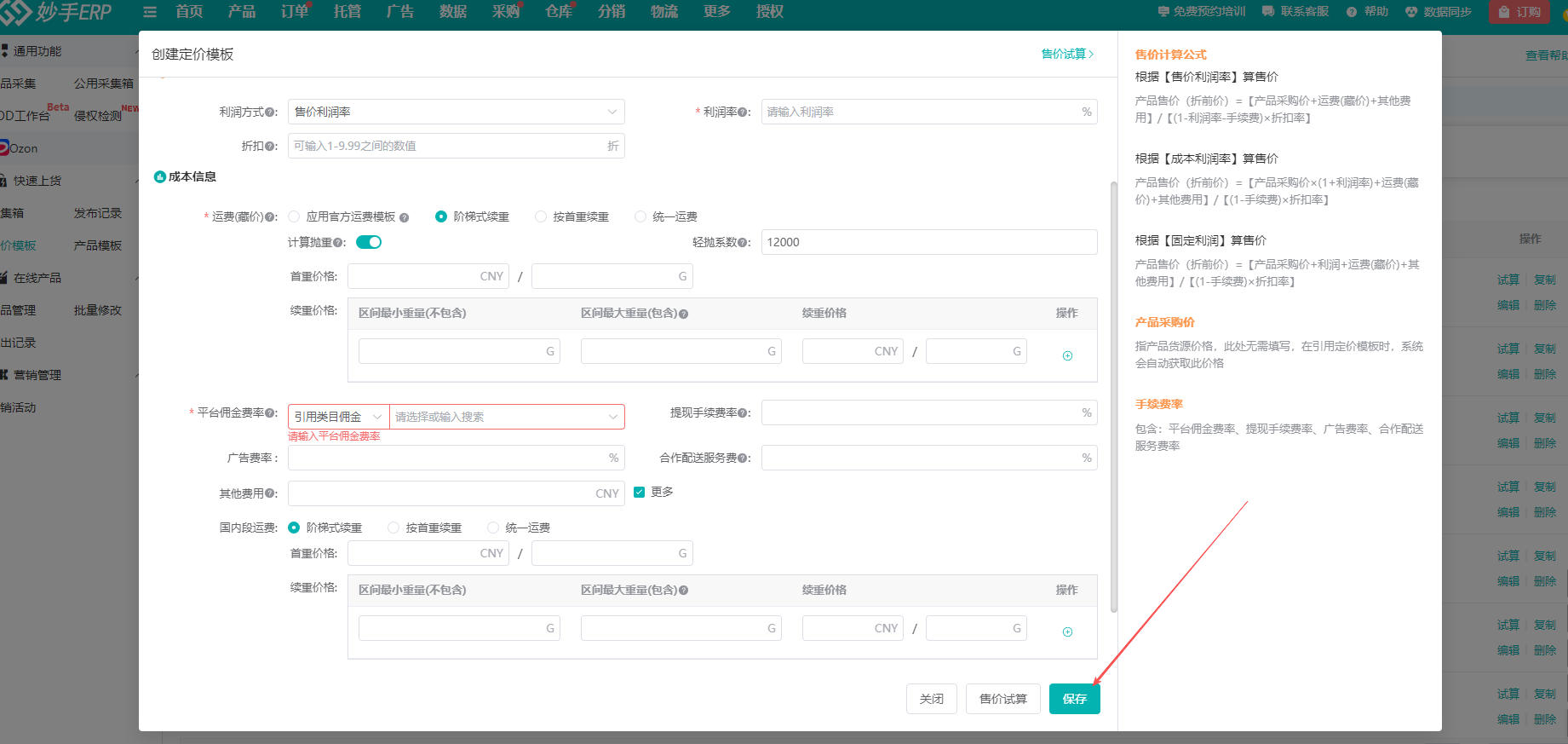This screenshot has width=1568, height=744.
Task: Select the 按首重续重 radio for 运费(藏价)
Action: (x=541, y=216)
